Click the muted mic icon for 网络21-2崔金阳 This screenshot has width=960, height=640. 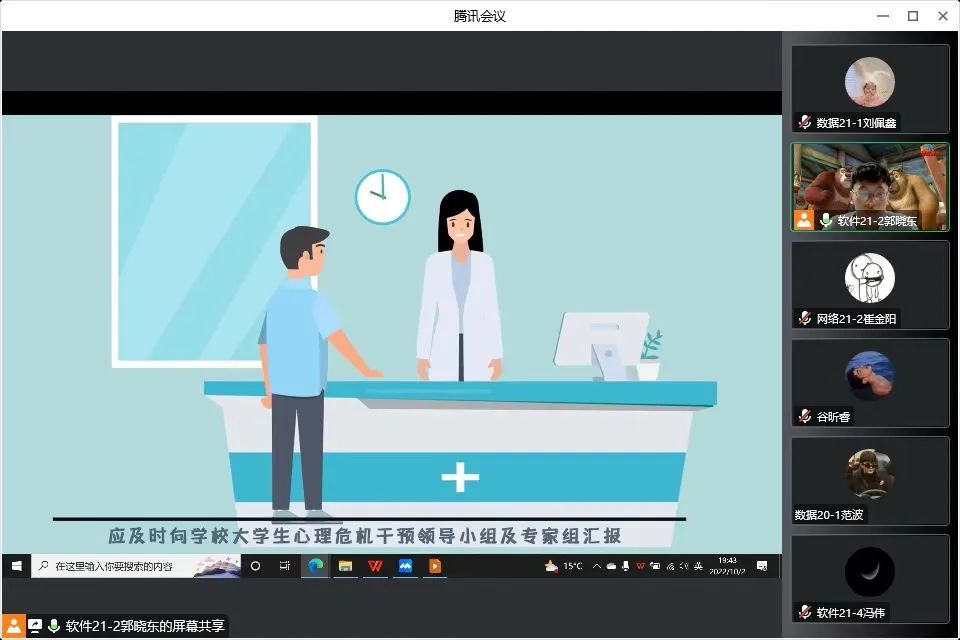coord(804,318)
